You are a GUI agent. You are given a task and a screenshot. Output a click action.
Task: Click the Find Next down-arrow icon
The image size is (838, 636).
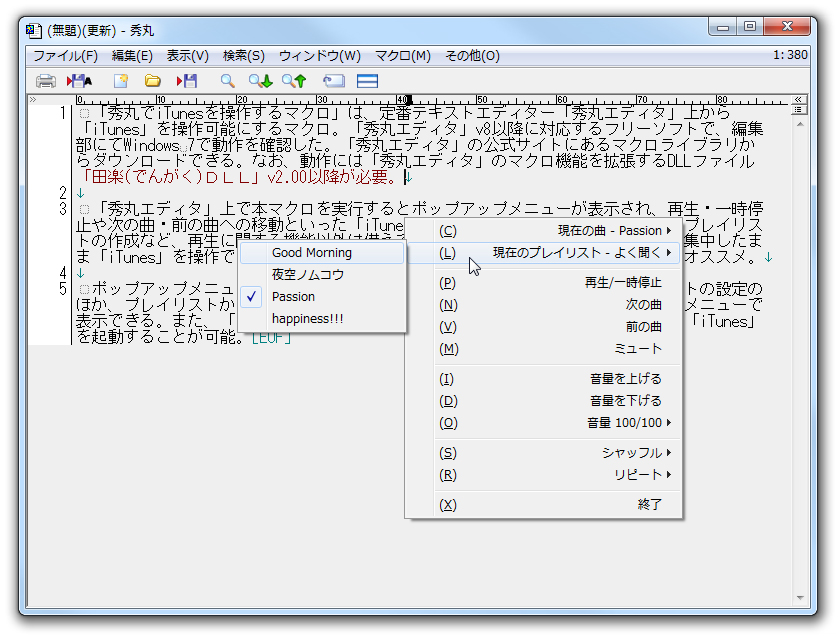(260, 81)
